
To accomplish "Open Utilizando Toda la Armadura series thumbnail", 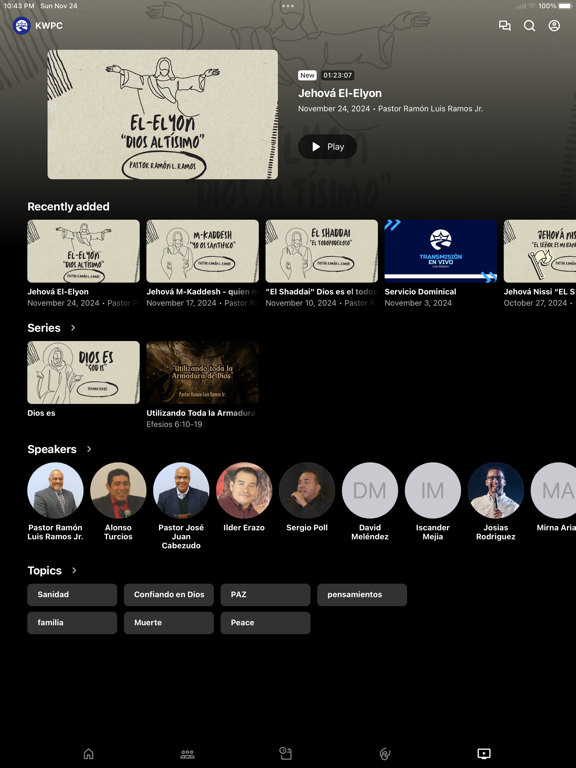I will (x=202, y=372).
